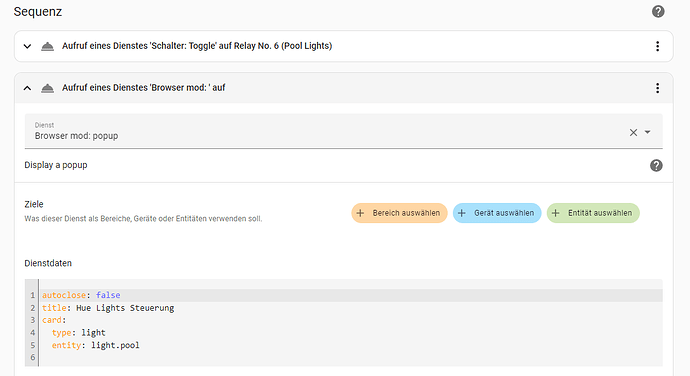
Task: Click the 'Sequenz' heading
Action: pos(38,11)
